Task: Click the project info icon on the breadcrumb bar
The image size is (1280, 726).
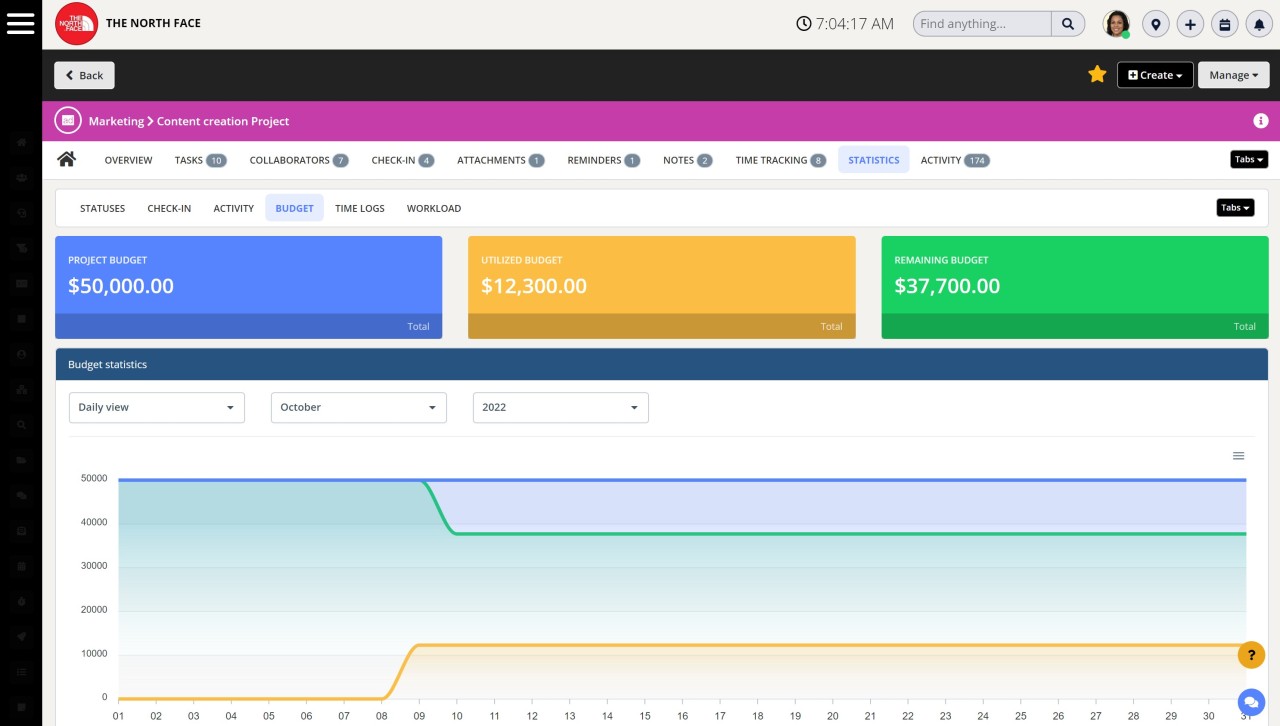Action: coord(1261,120)
